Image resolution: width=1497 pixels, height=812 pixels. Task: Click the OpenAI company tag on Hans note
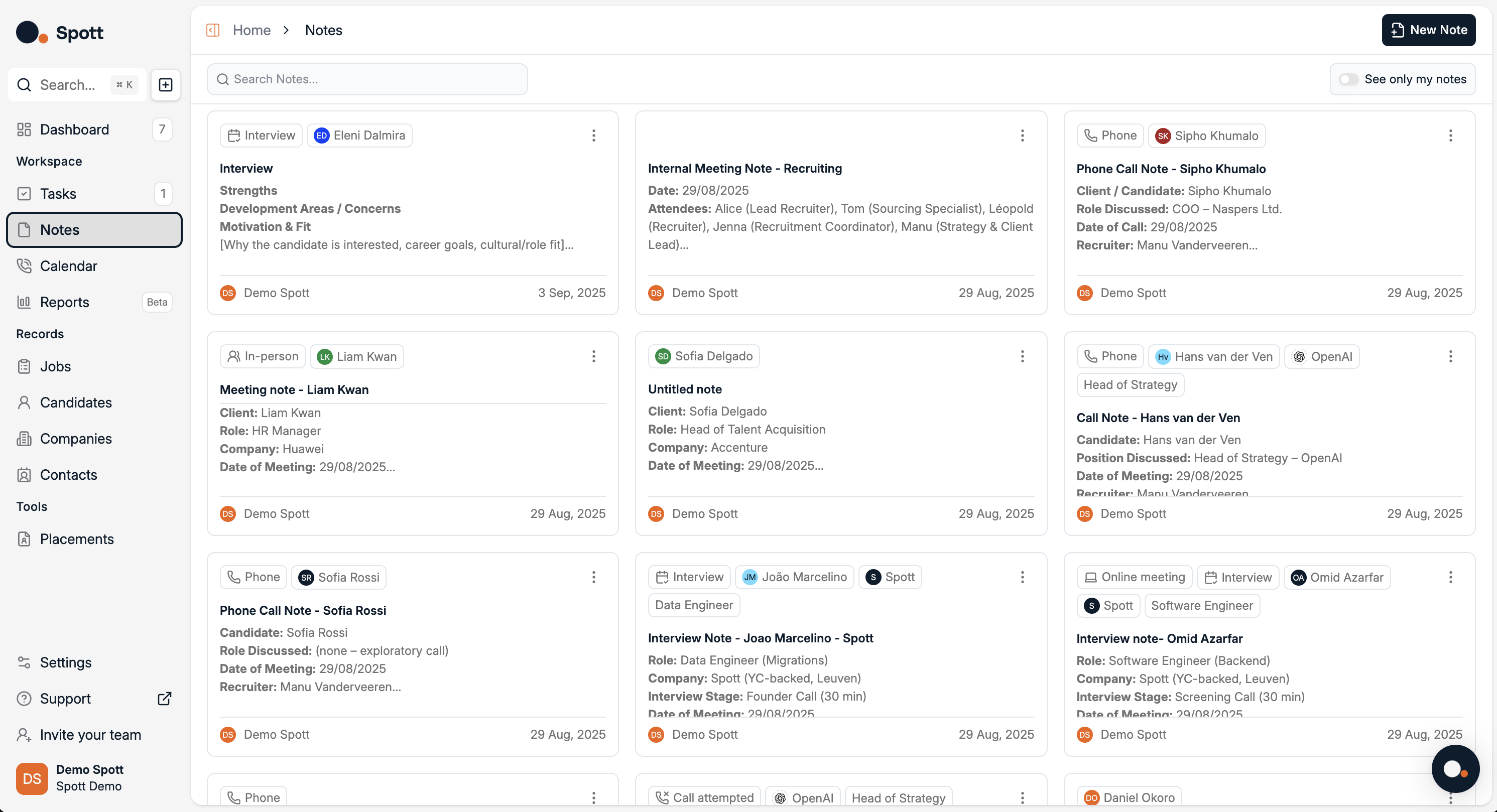(1321, 356)
